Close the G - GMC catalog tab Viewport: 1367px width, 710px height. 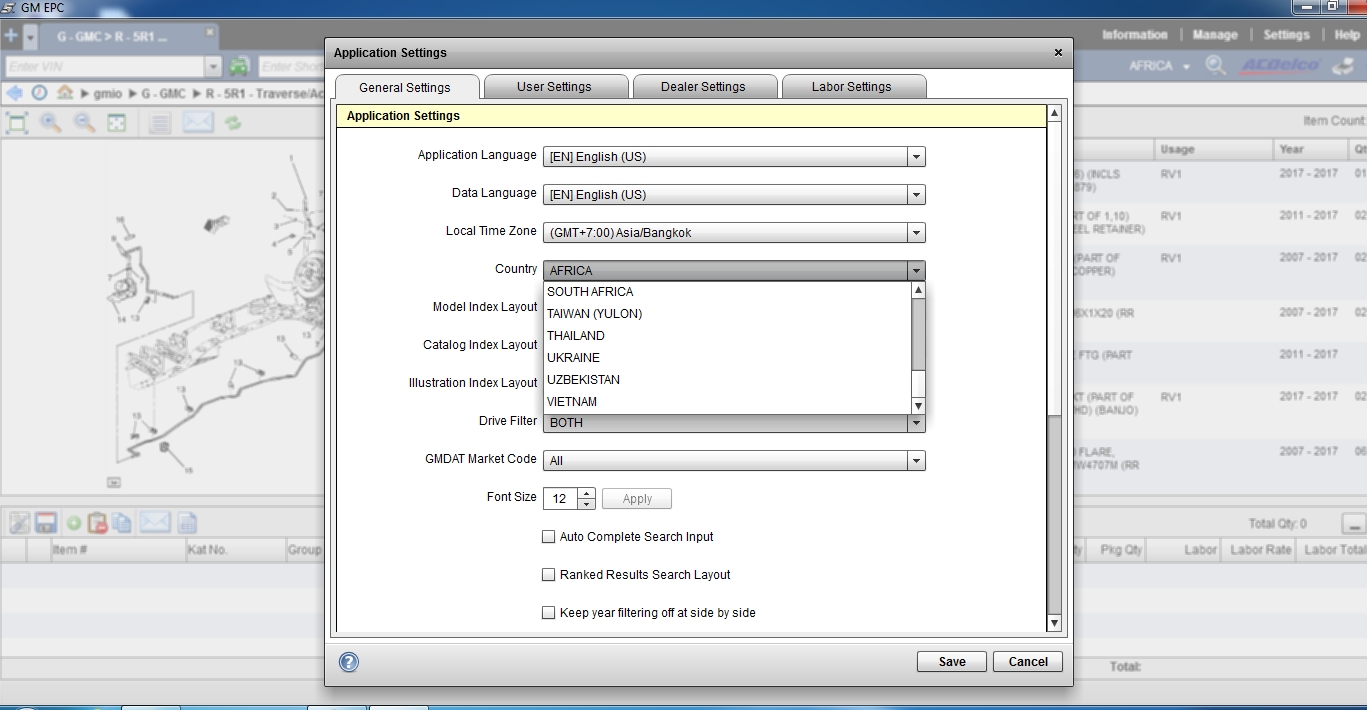click(x=210, y=32)
